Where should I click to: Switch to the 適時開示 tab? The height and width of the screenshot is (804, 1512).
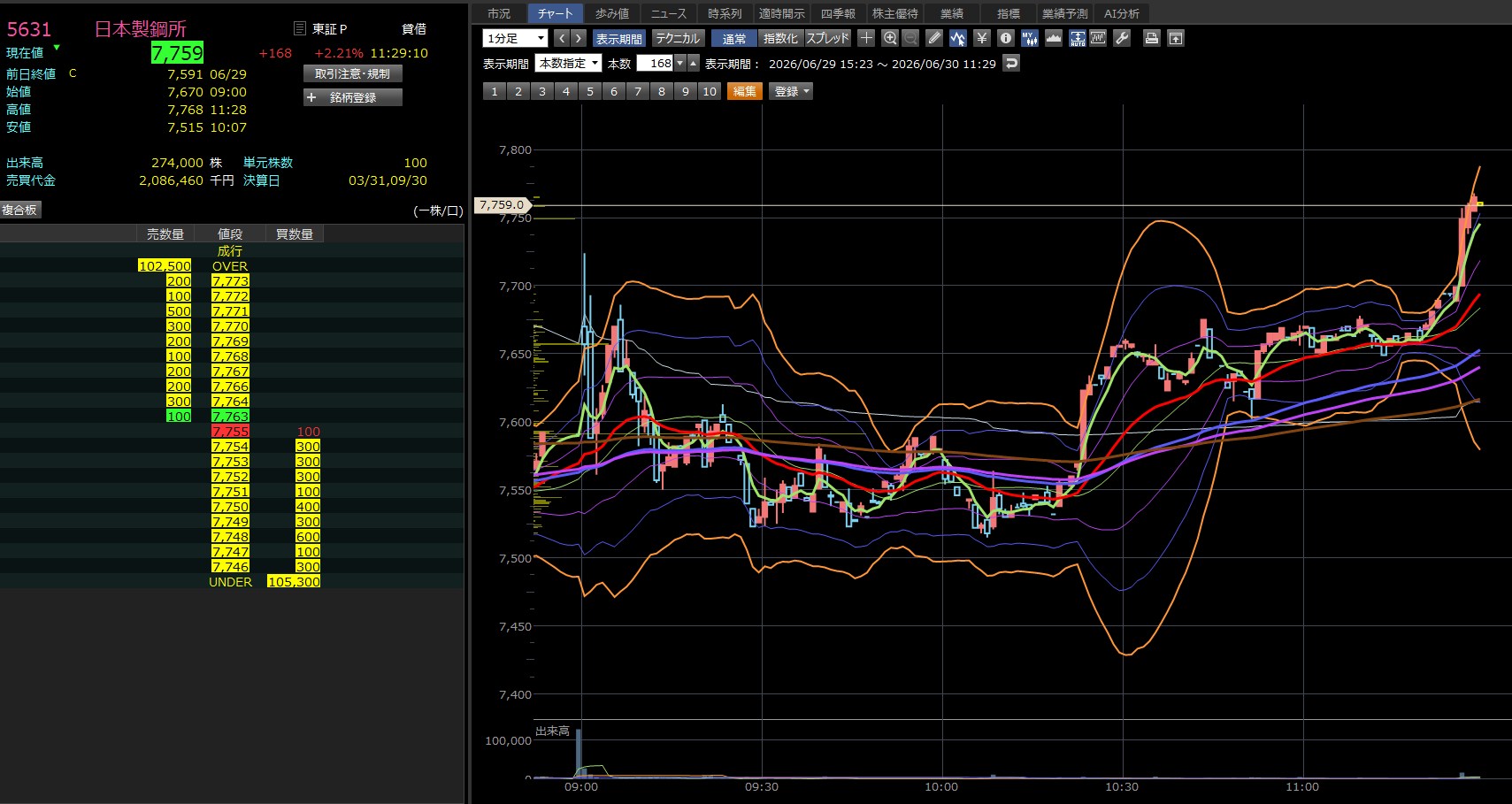click(781, 13)
